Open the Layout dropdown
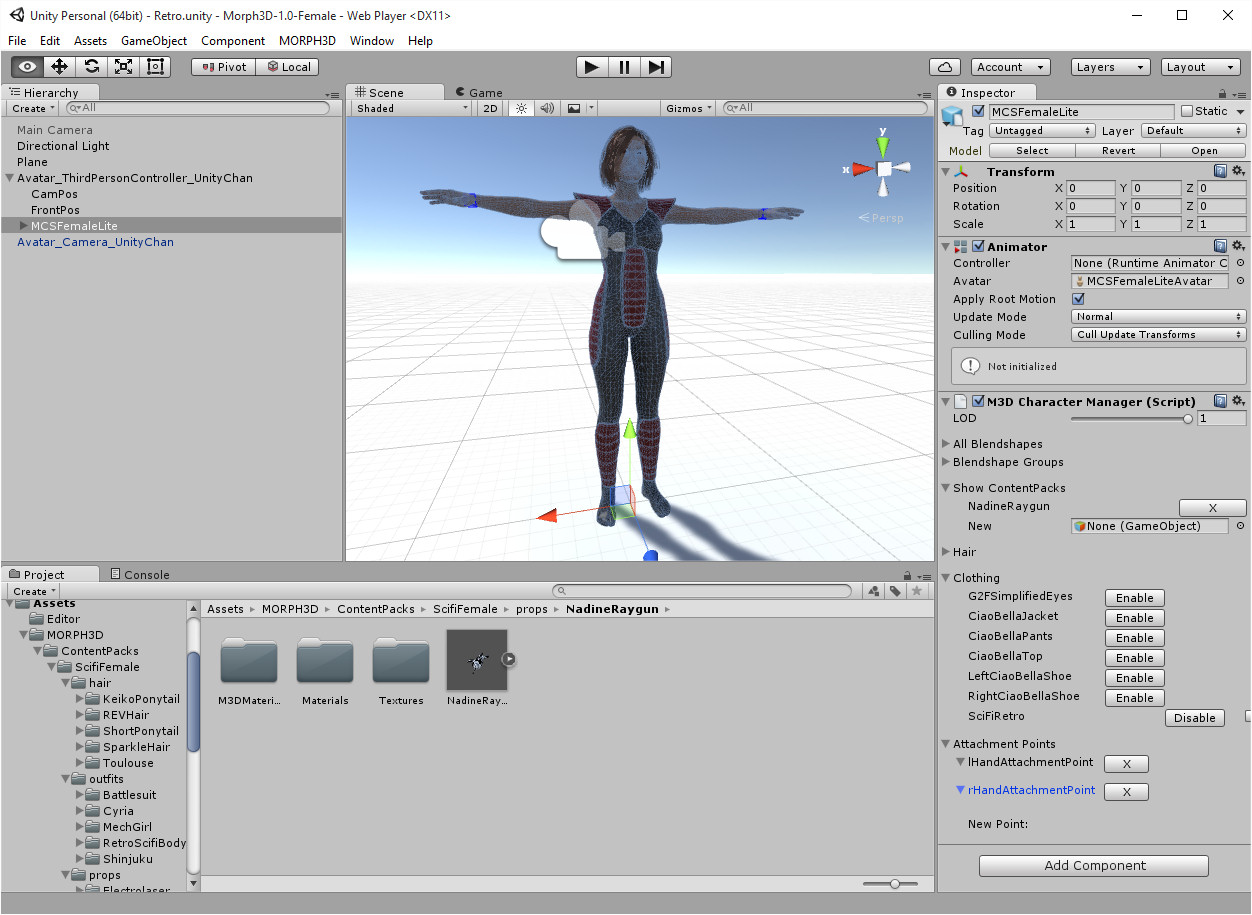 coord(1200,66)
